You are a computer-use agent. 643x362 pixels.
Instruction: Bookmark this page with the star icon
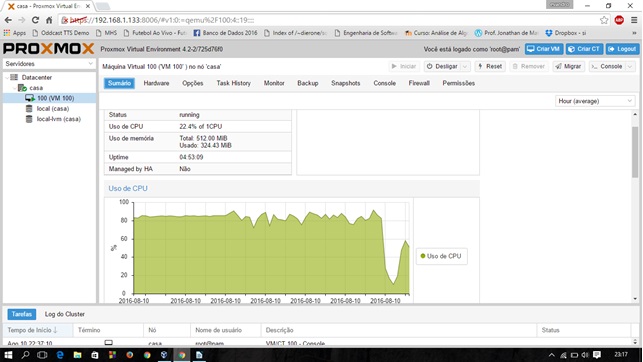tap(604, 20)
